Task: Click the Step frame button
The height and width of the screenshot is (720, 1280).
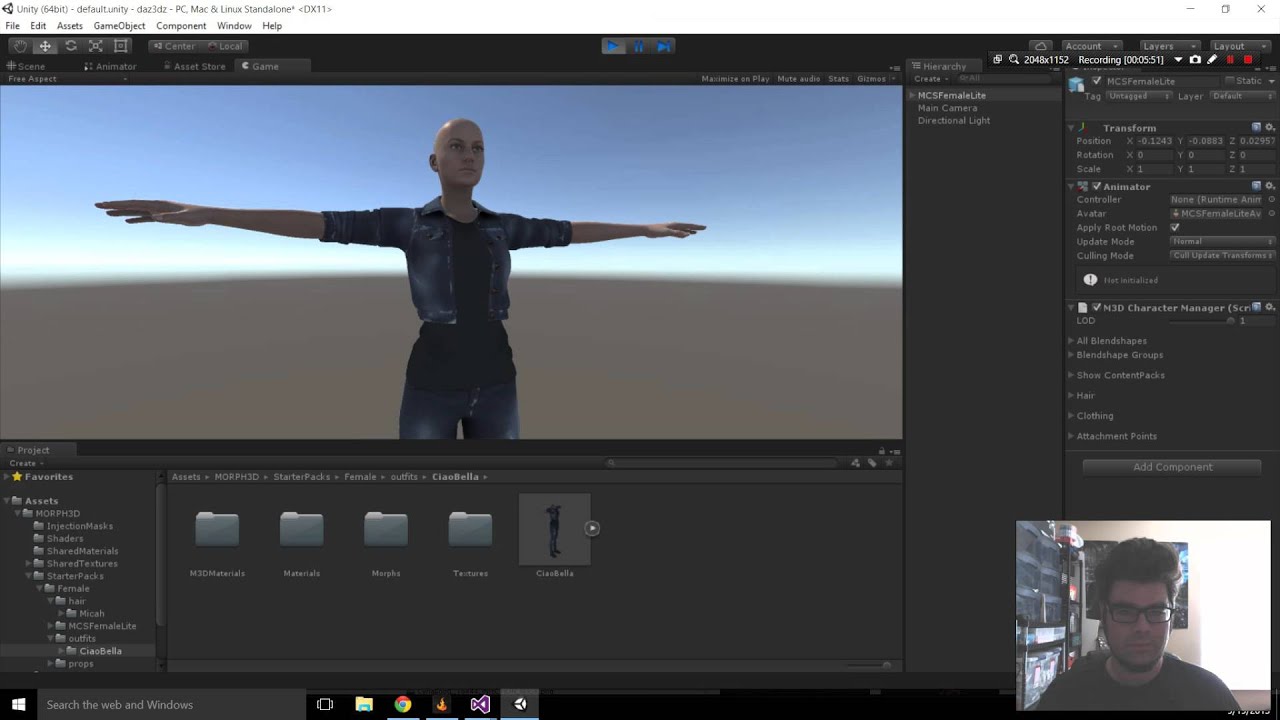Action: 664,46
